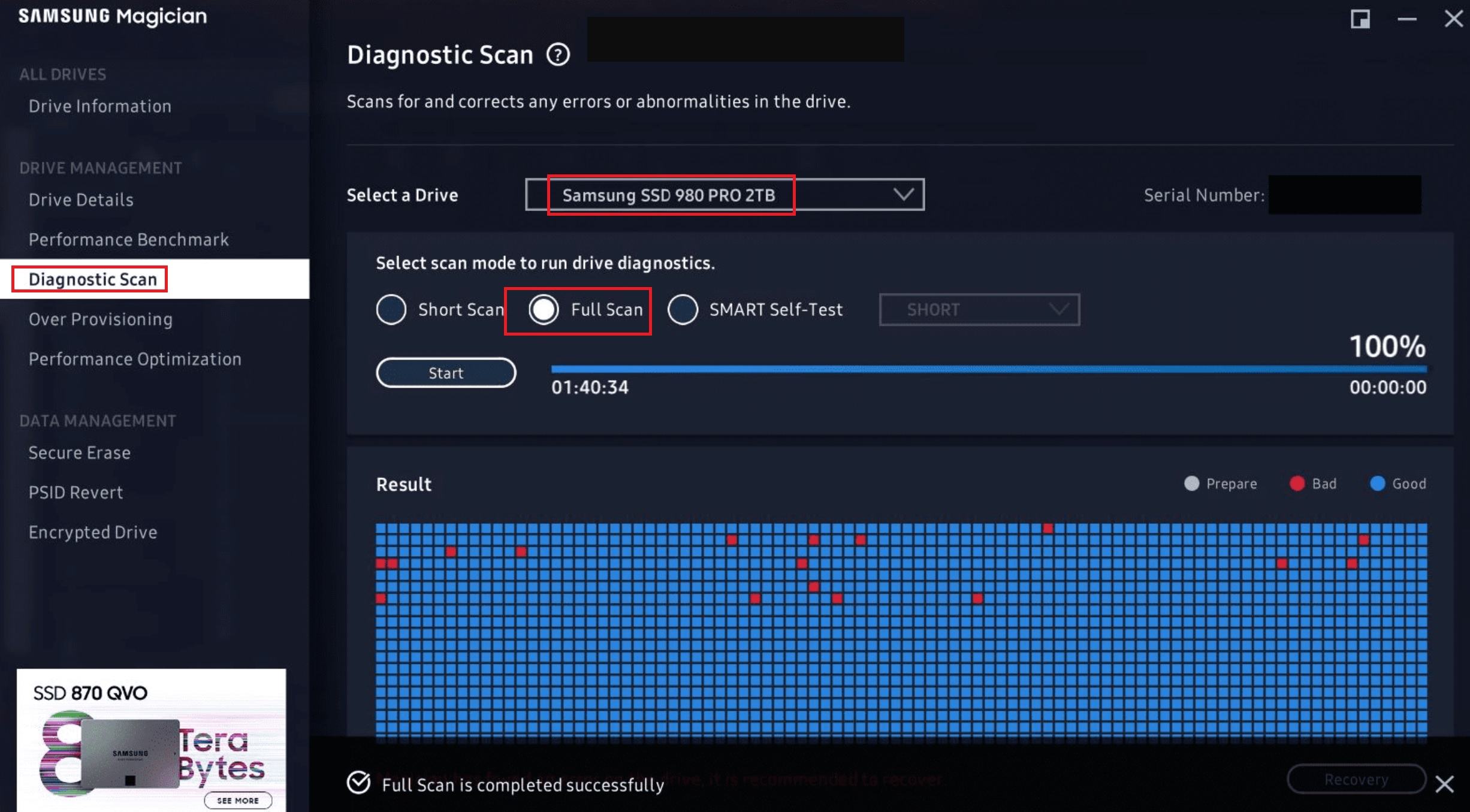Screen dimensions: 1470x812
Task: Click the 100% progress value
Action: coord(1387,346)
